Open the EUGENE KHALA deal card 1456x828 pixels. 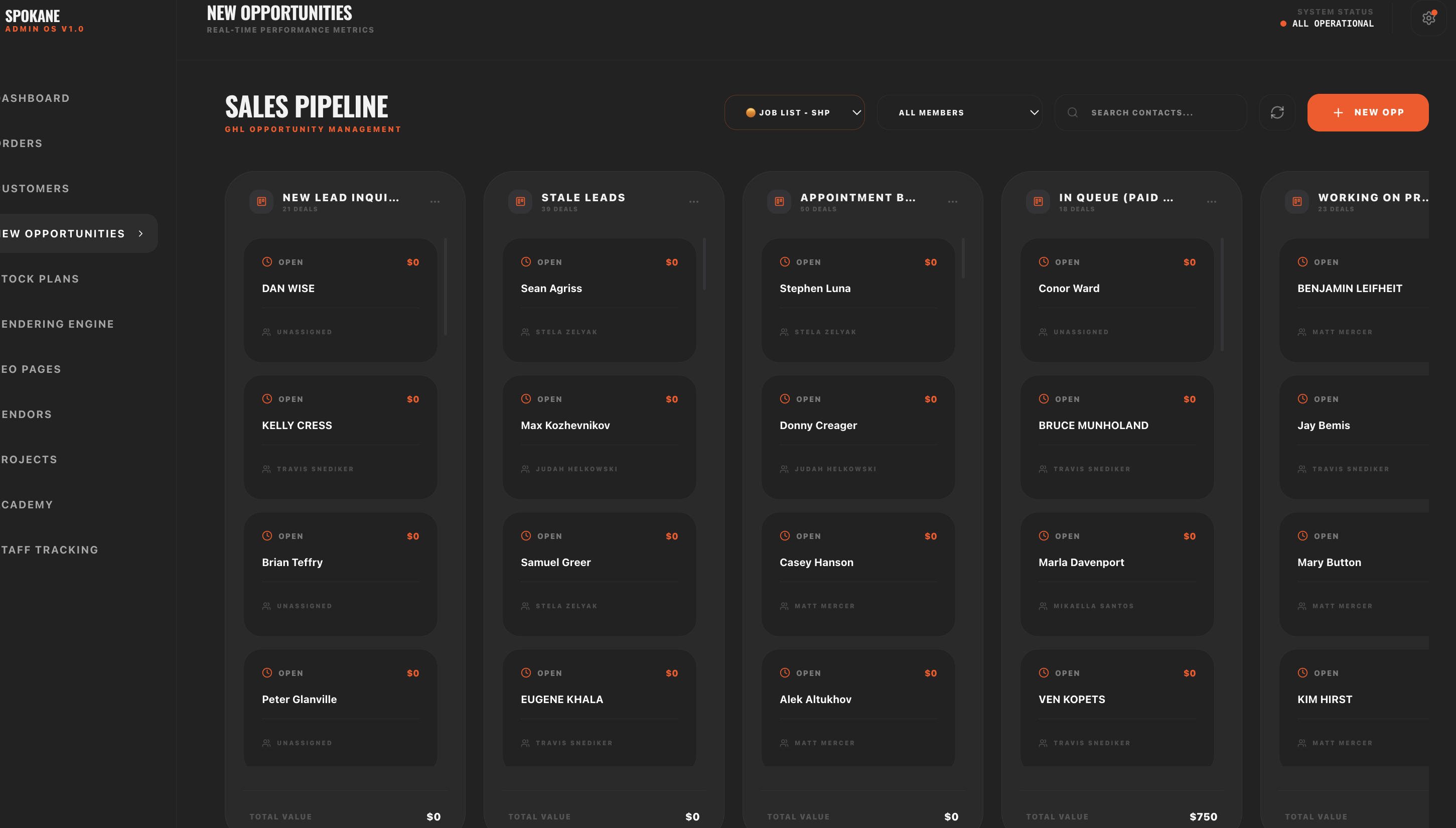point(599,708)
